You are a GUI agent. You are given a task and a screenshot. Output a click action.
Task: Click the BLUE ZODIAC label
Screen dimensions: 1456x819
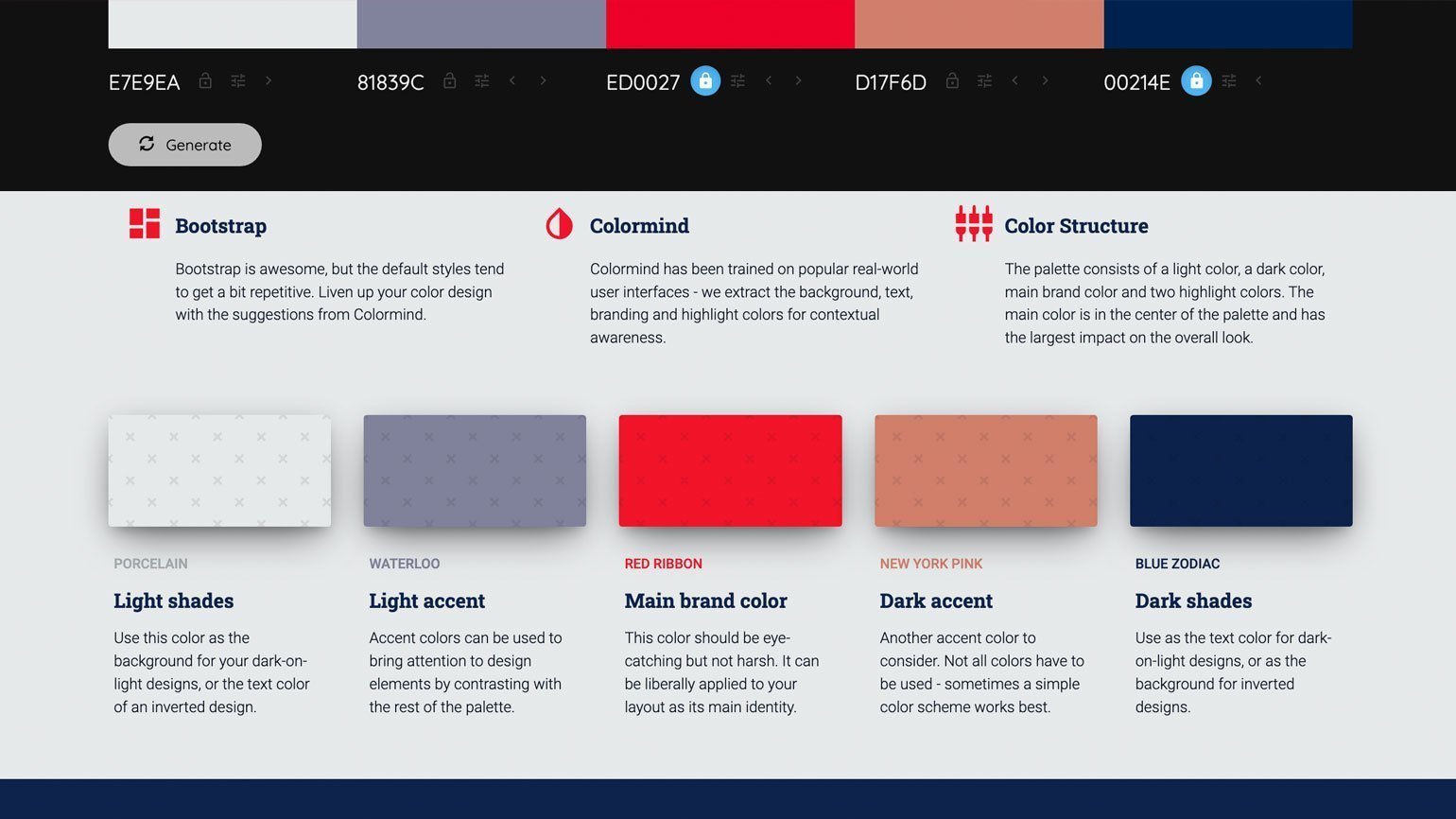[1177, 564]
